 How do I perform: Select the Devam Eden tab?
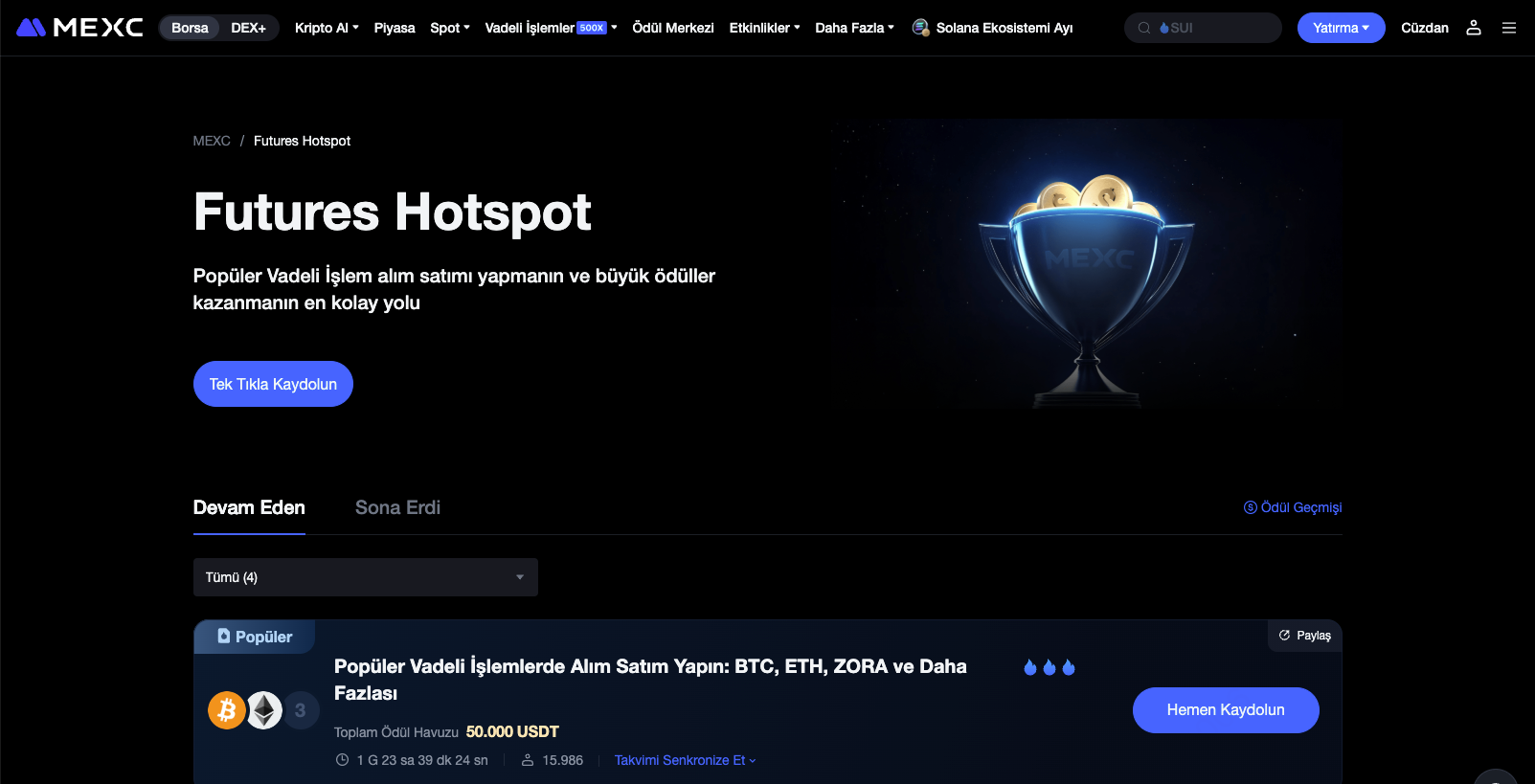click(249, 507)
